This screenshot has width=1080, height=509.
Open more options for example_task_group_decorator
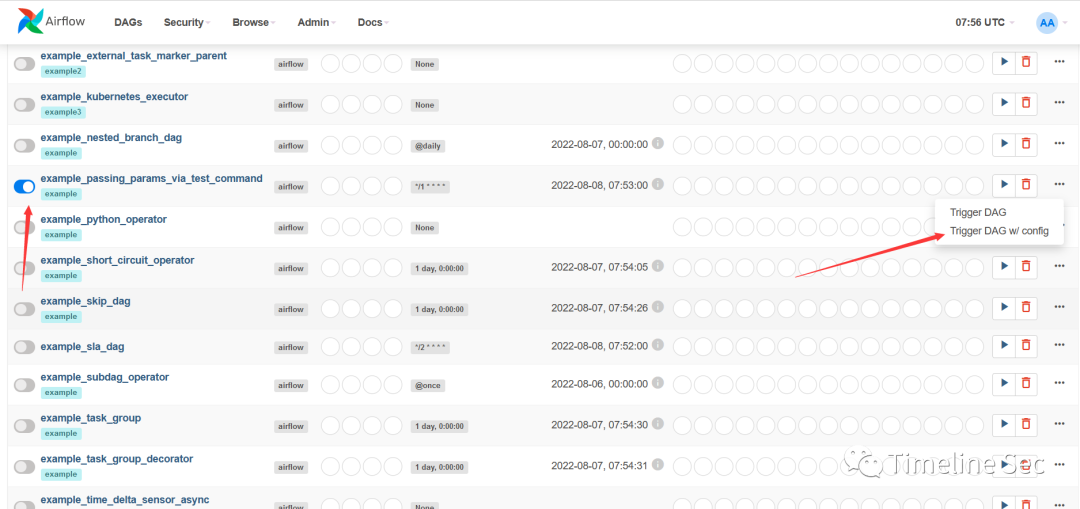[x=1059, y=465]
